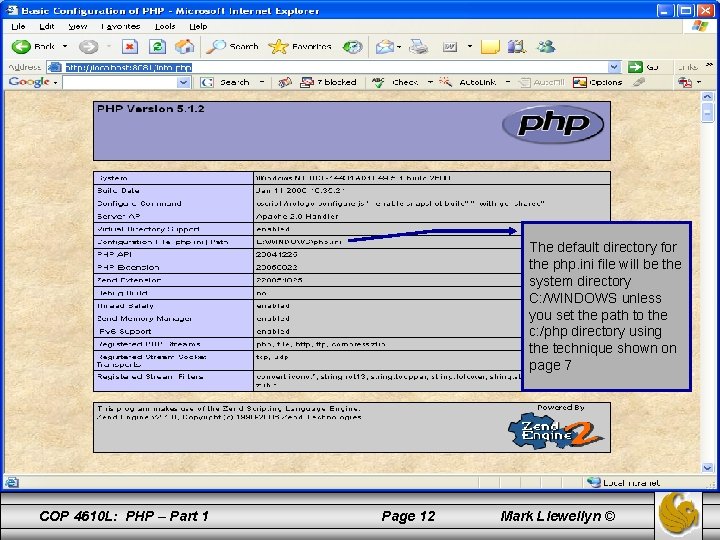Image resolution: width=720 pixels, height=540 pixels.
Task: Click the AutoLink toolbar button
Action: [x=468, y=82]
